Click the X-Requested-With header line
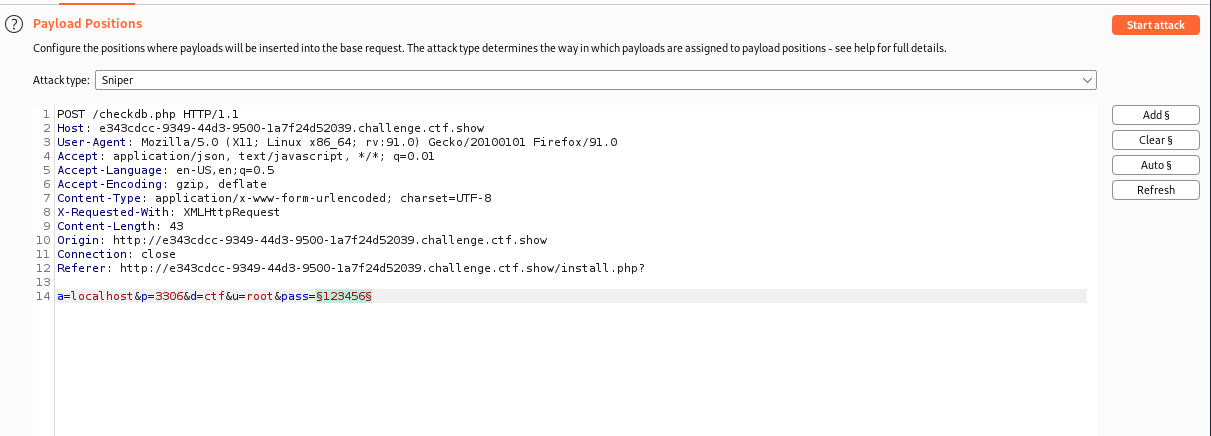The image size is (1211, 436). point(168,212)
